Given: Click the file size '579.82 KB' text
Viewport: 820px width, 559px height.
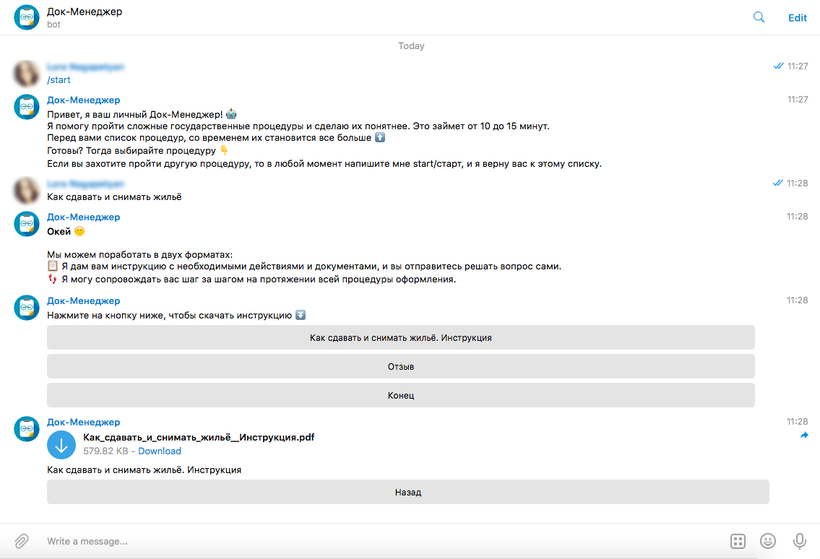Looking at the screenshot, I should click(x=106, y=451).
